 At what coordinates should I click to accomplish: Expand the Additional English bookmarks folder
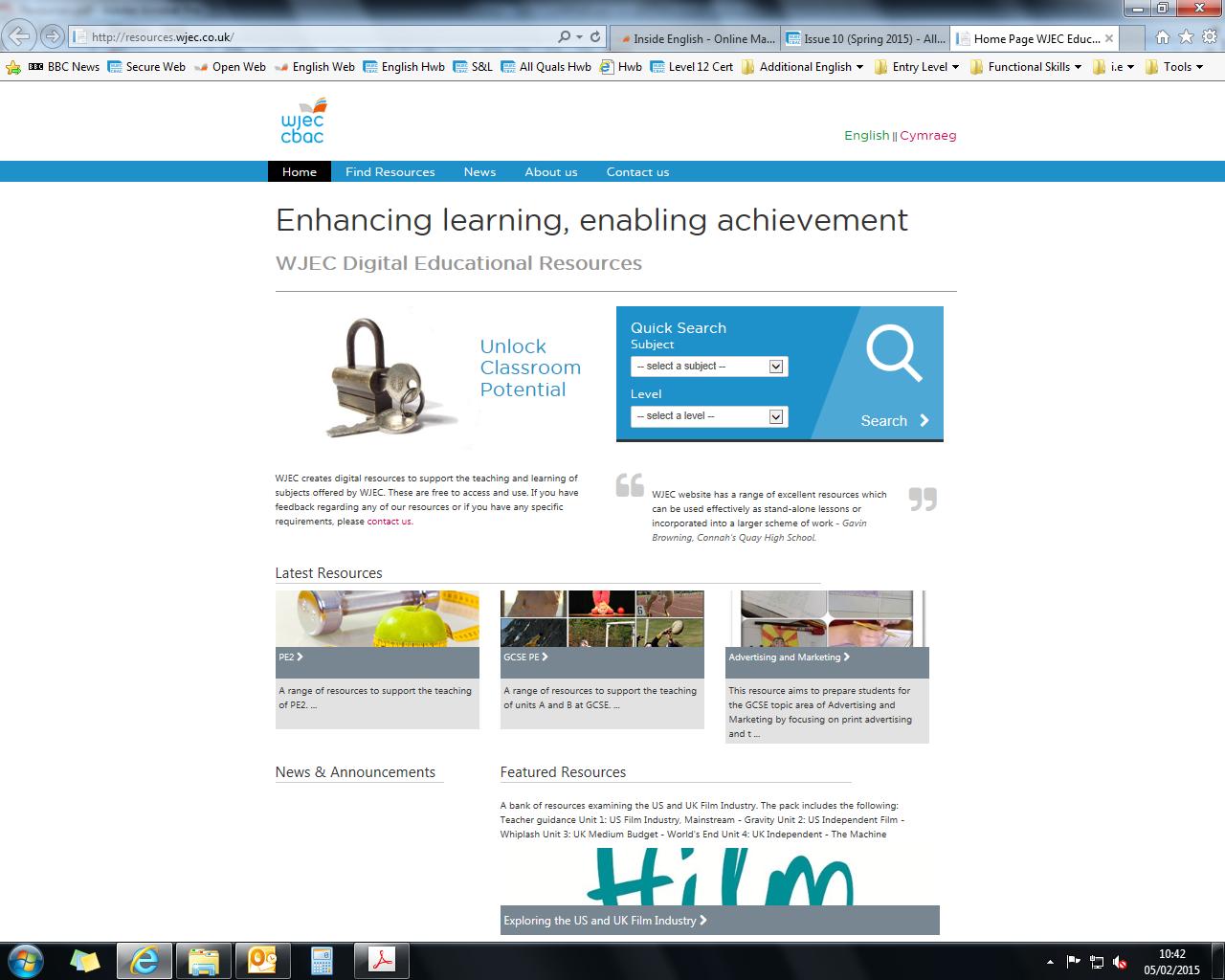point(802,67)
